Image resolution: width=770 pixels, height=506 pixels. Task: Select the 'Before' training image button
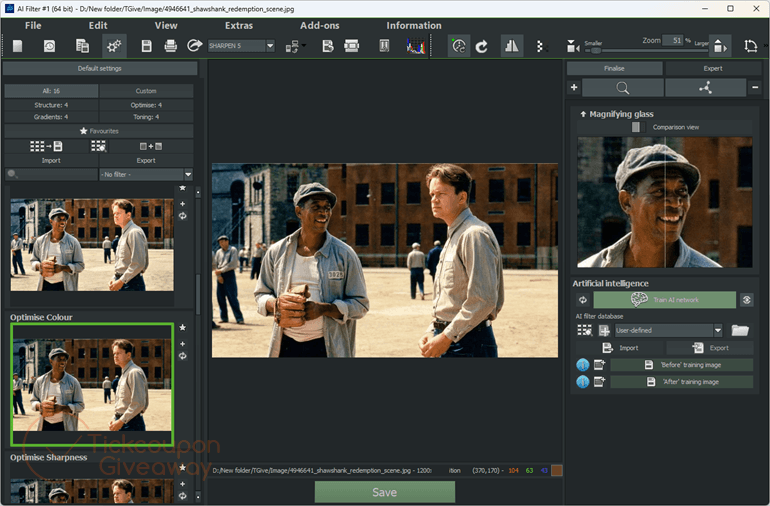pos(682,365)
